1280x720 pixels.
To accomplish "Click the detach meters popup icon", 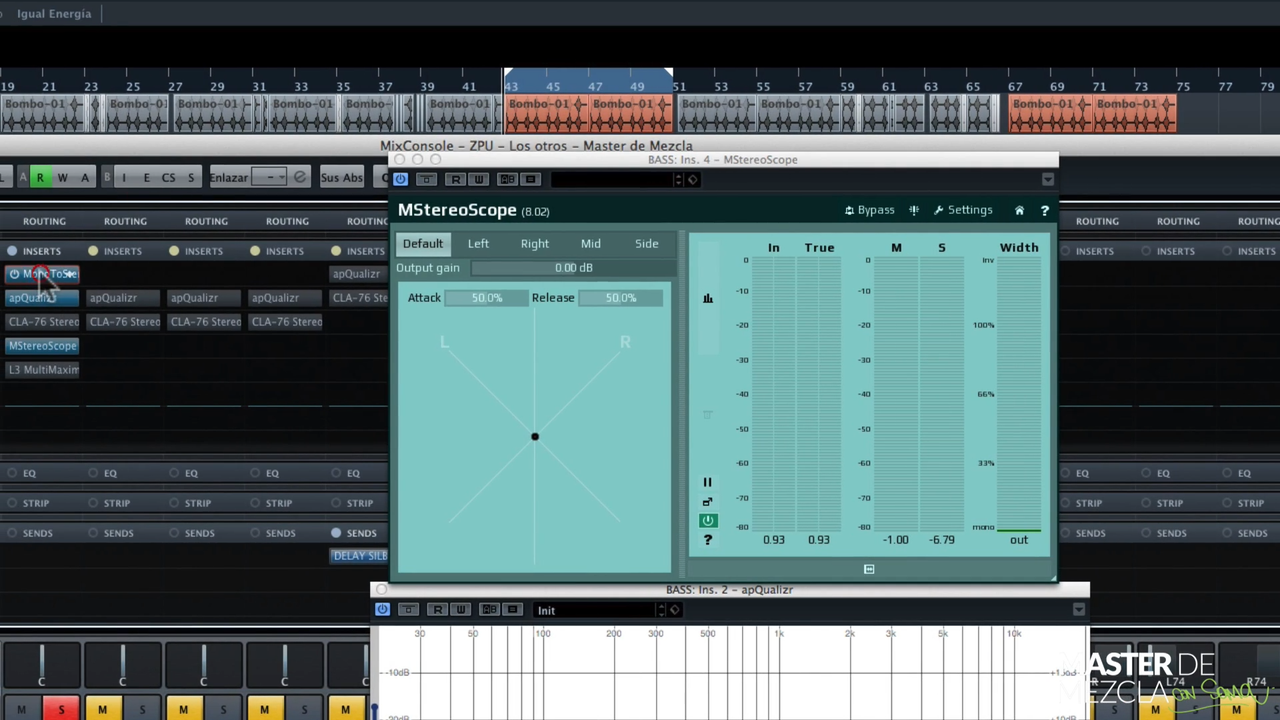I will point(707,501).
